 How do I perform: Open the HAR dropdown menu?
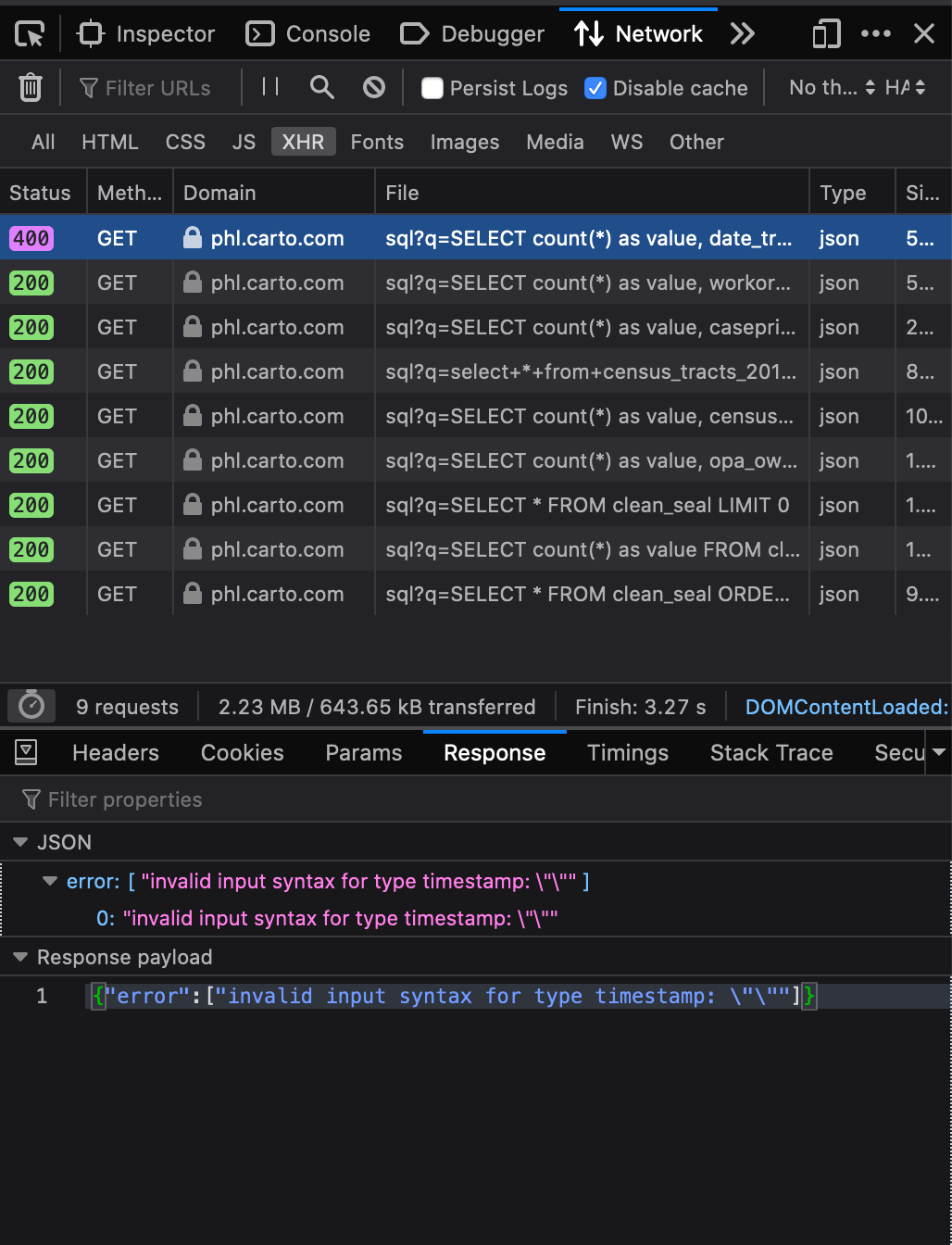click(x=905, y=88)
